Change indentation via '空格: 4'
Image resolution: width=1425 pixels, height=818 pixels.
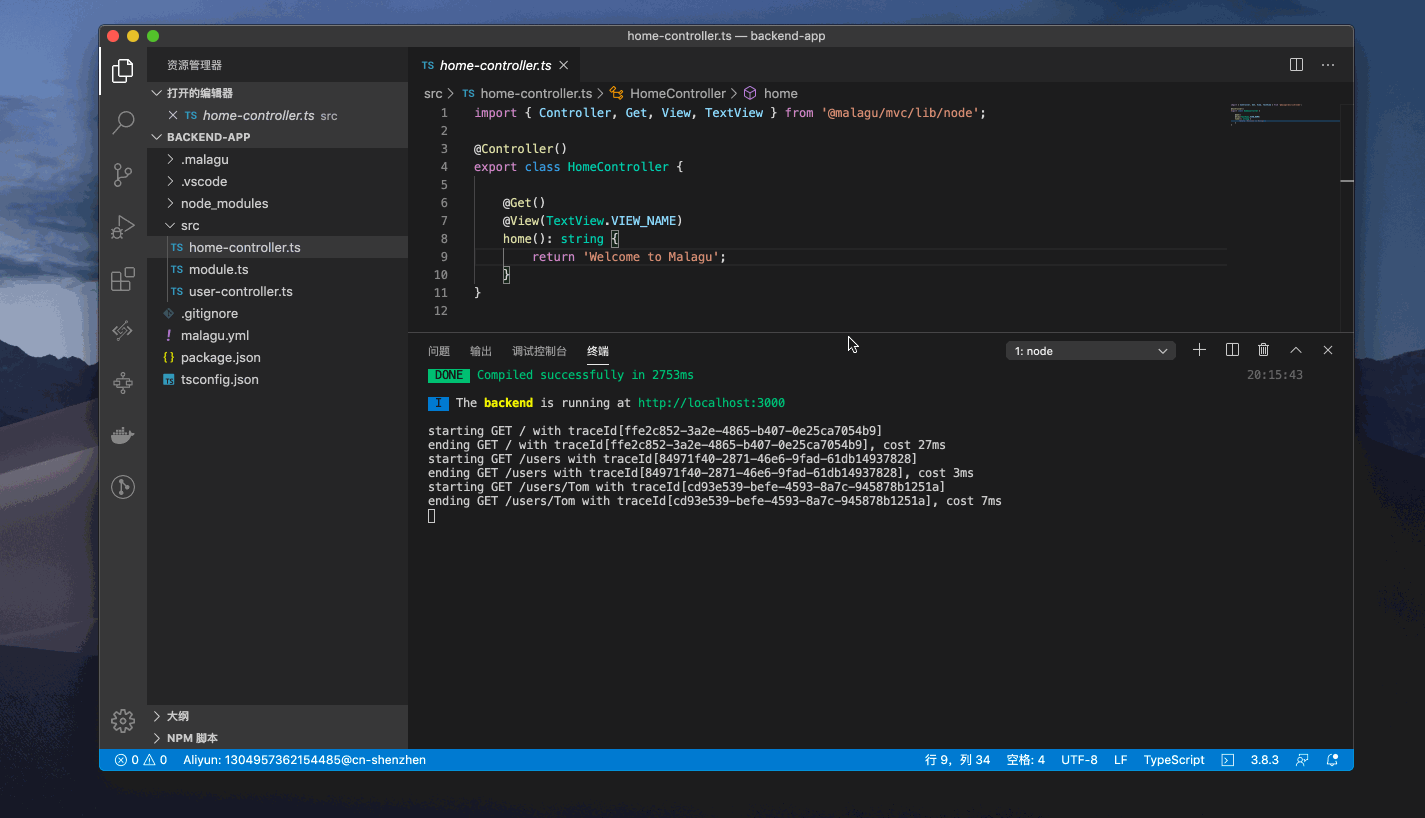[x=1025, y=760]
